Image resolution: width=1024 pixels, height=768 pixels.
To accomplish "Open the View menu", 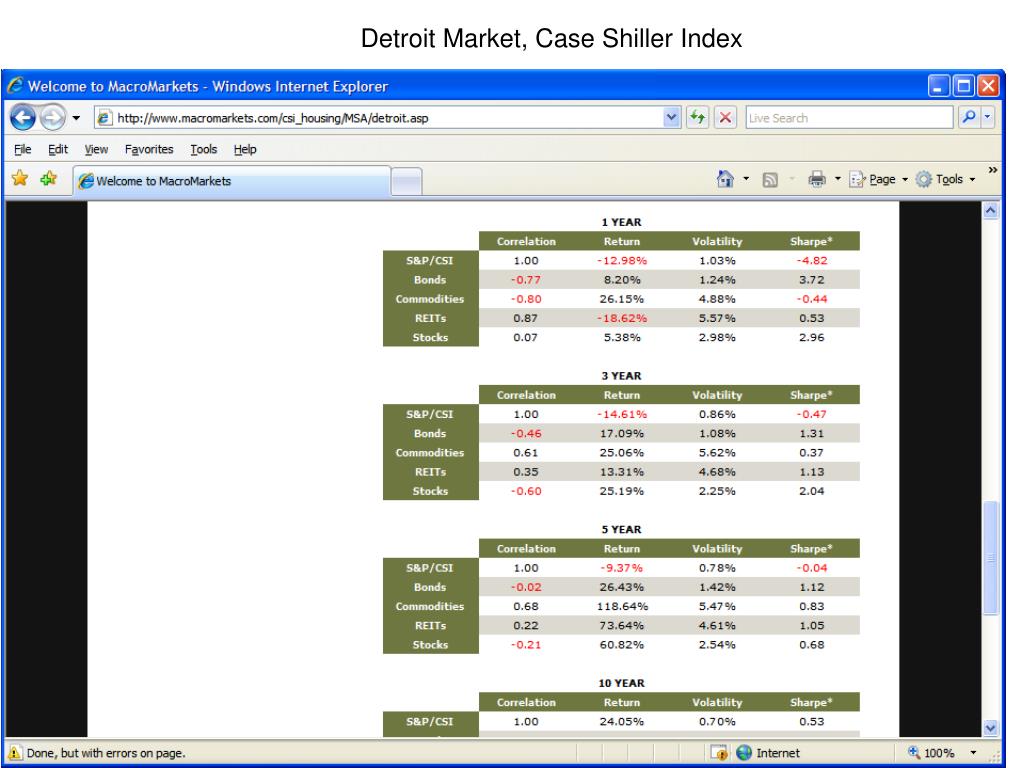I will click(x=96, y=150).
